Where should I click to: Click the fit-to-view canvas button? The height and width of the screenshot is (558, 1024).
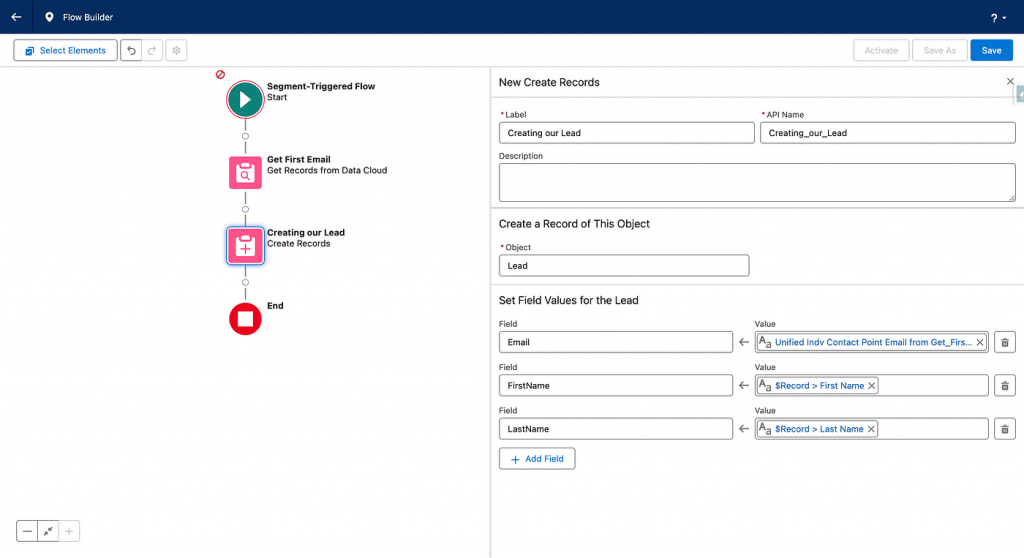pos(48,532)
